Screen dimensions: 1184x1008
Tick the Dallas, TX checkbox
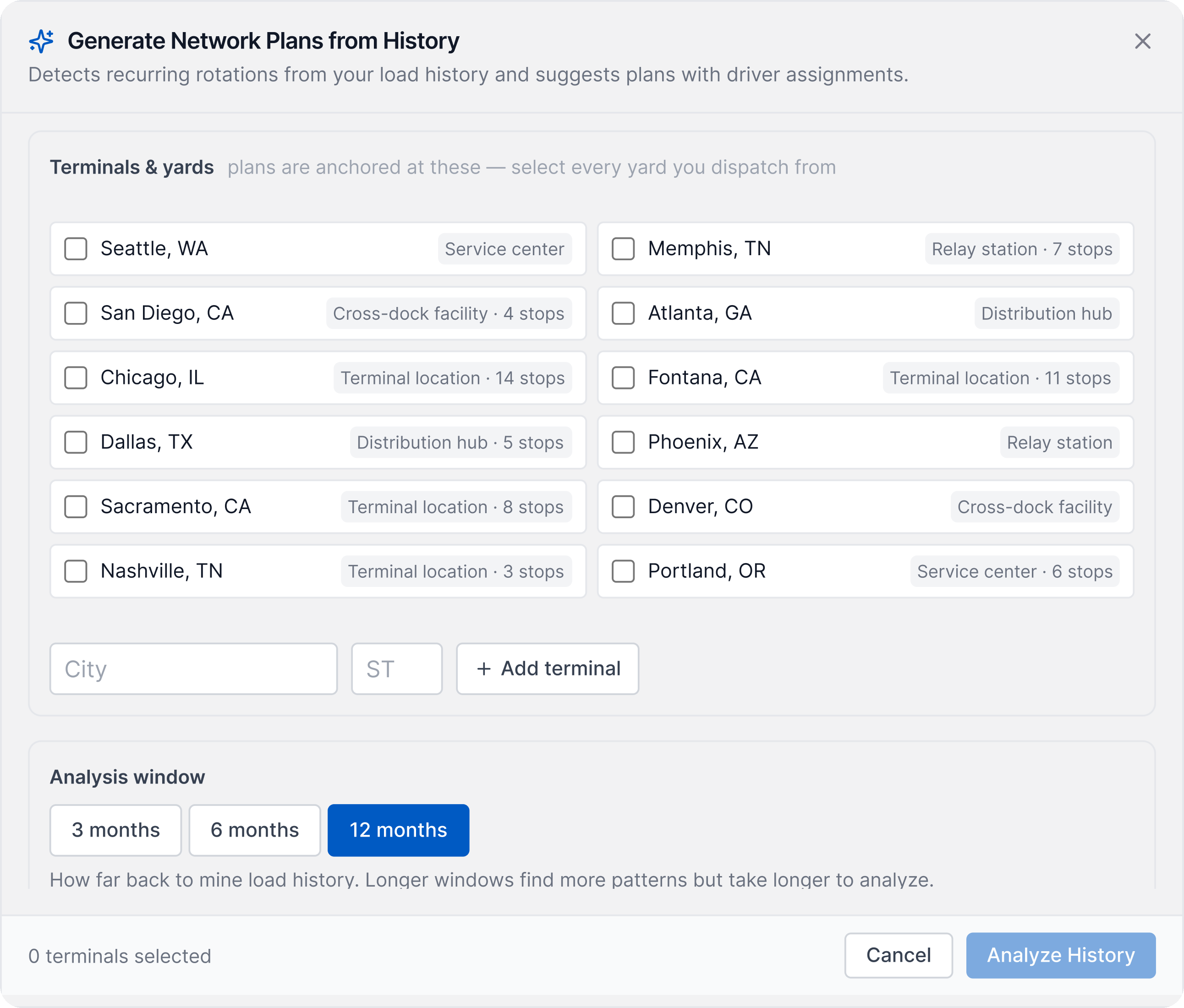(76, 442)
